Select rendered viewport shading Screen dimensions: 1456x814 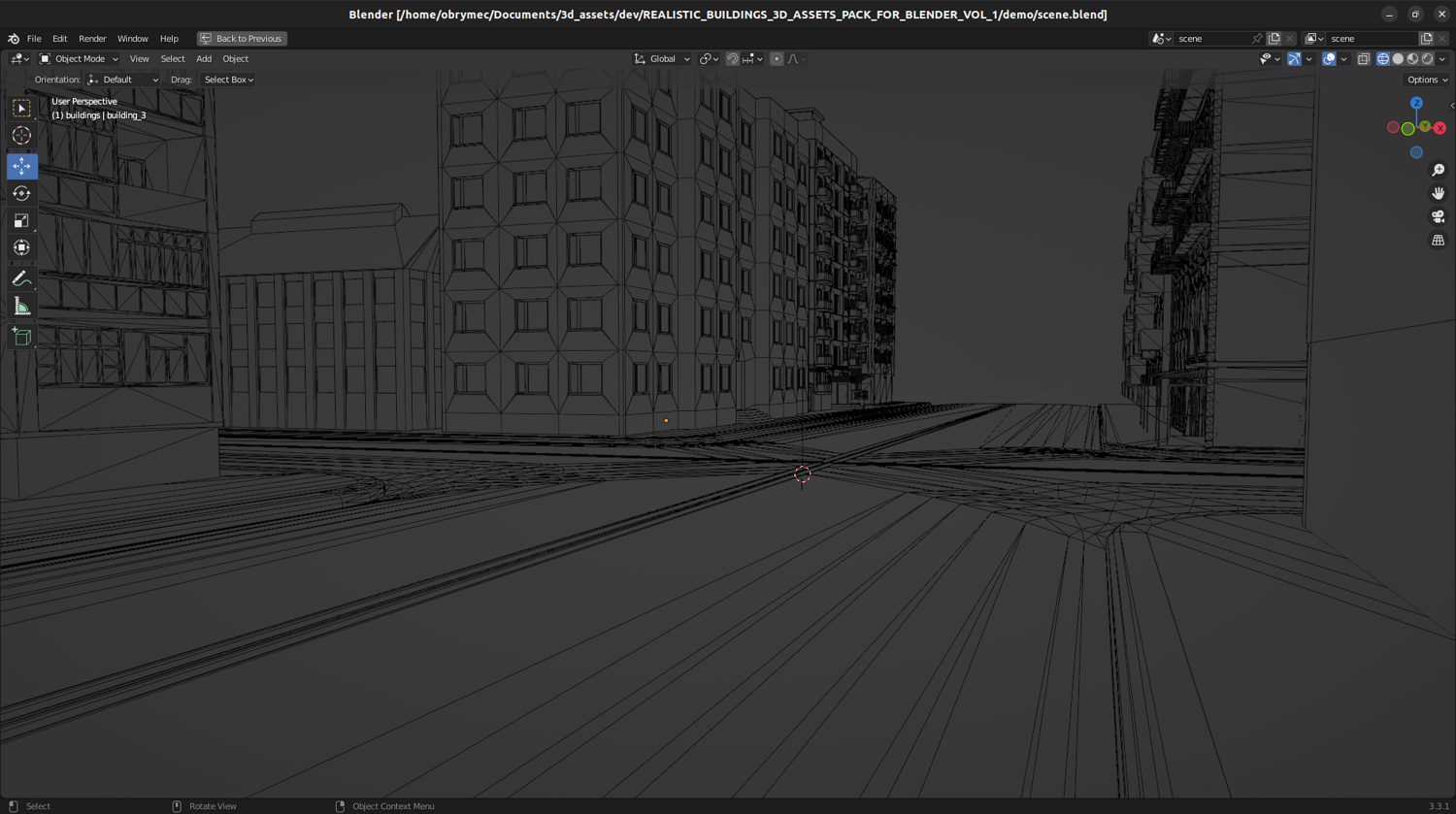point(1427,59)
